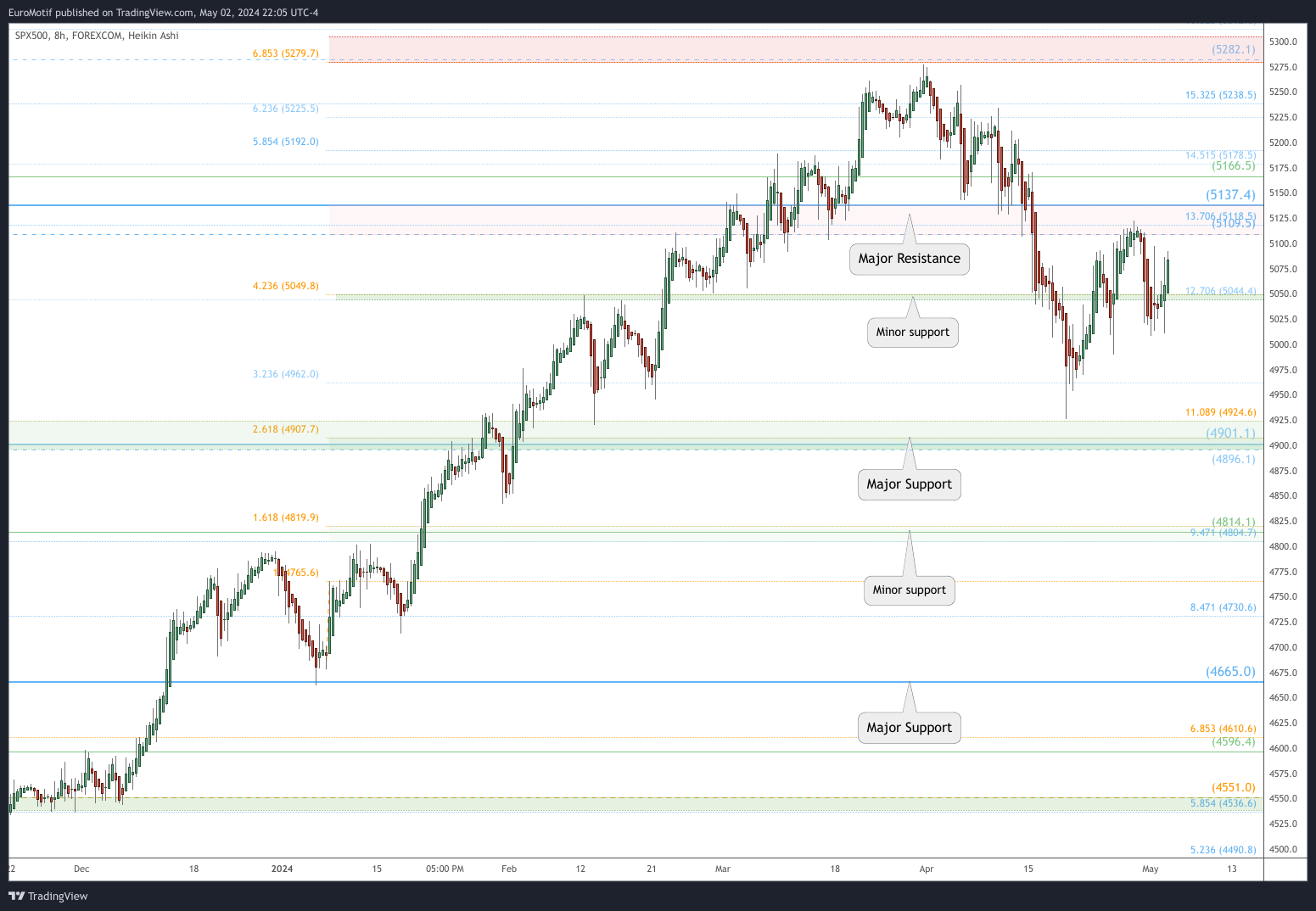Screen dimensions: 1316x911
Task: Click the "12.706 (5044.4)" level label
Action: click(x=1221, y=291)
